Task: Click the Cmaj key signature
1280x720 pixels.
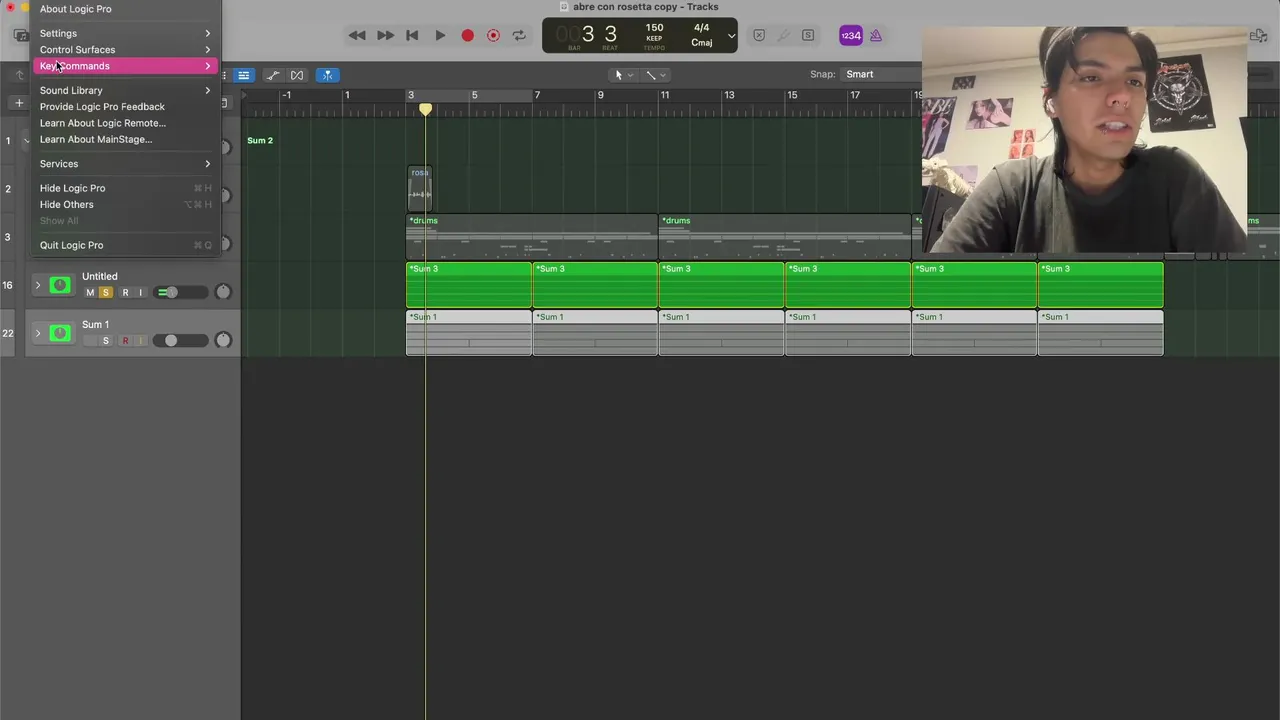Action: [x=701, y=43]
